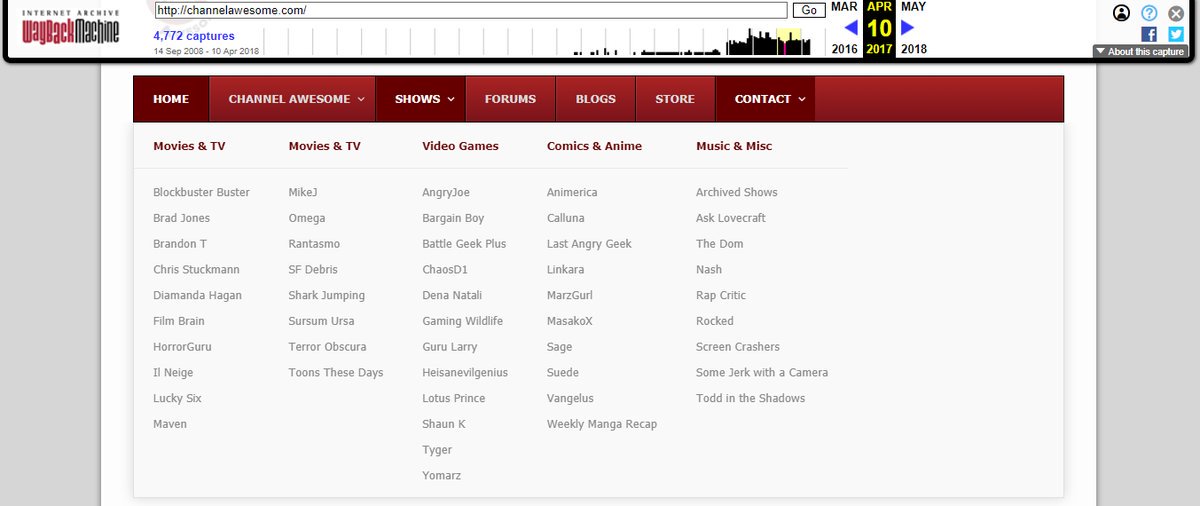Open Linkara show page
This screenshot has width=1200, height=506.
[567, 270]
